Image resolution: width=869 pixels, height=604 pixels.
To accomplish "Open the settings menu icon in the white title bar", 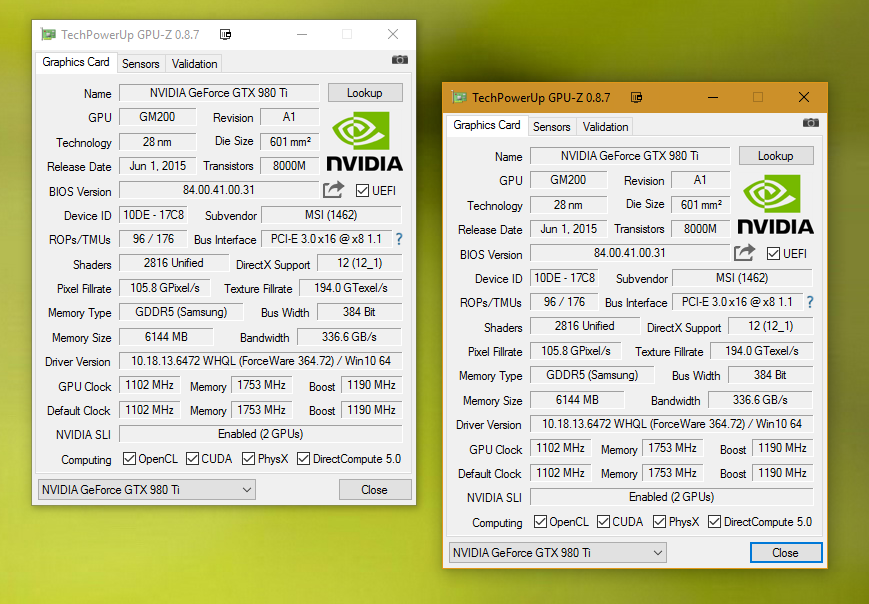I will point(225,34).
